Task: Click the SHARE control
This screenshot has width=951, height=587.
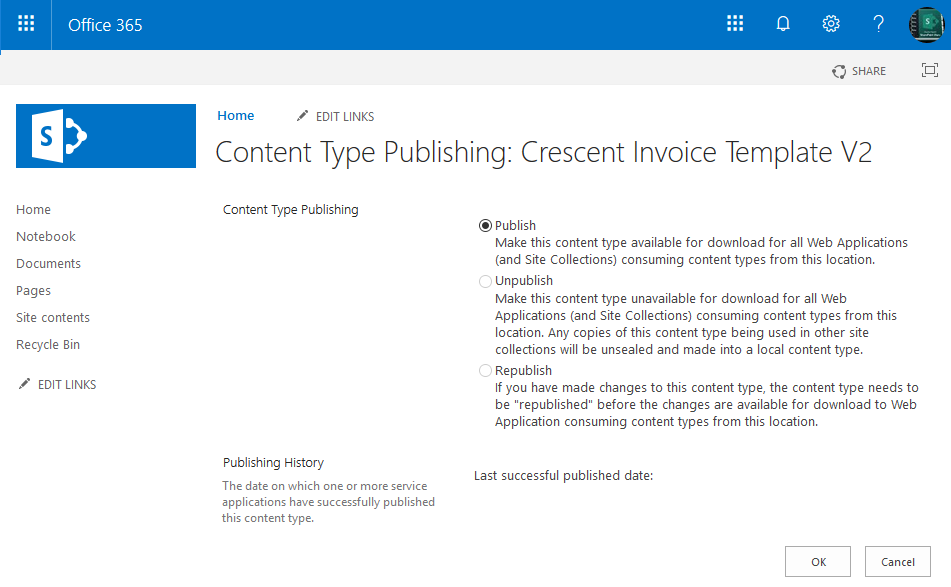Action: click(x=858, y=70)
